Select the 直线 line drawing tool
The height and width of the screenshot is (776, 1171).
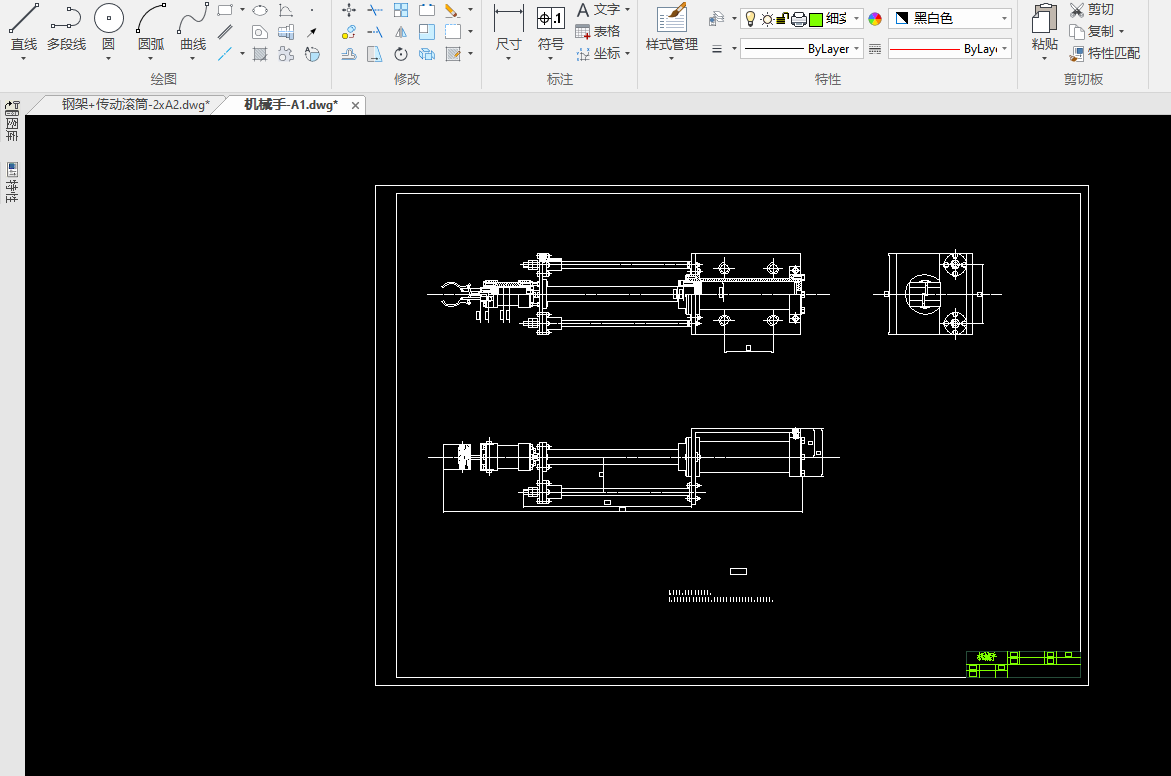pyautogui.click(x=23, y=27)
